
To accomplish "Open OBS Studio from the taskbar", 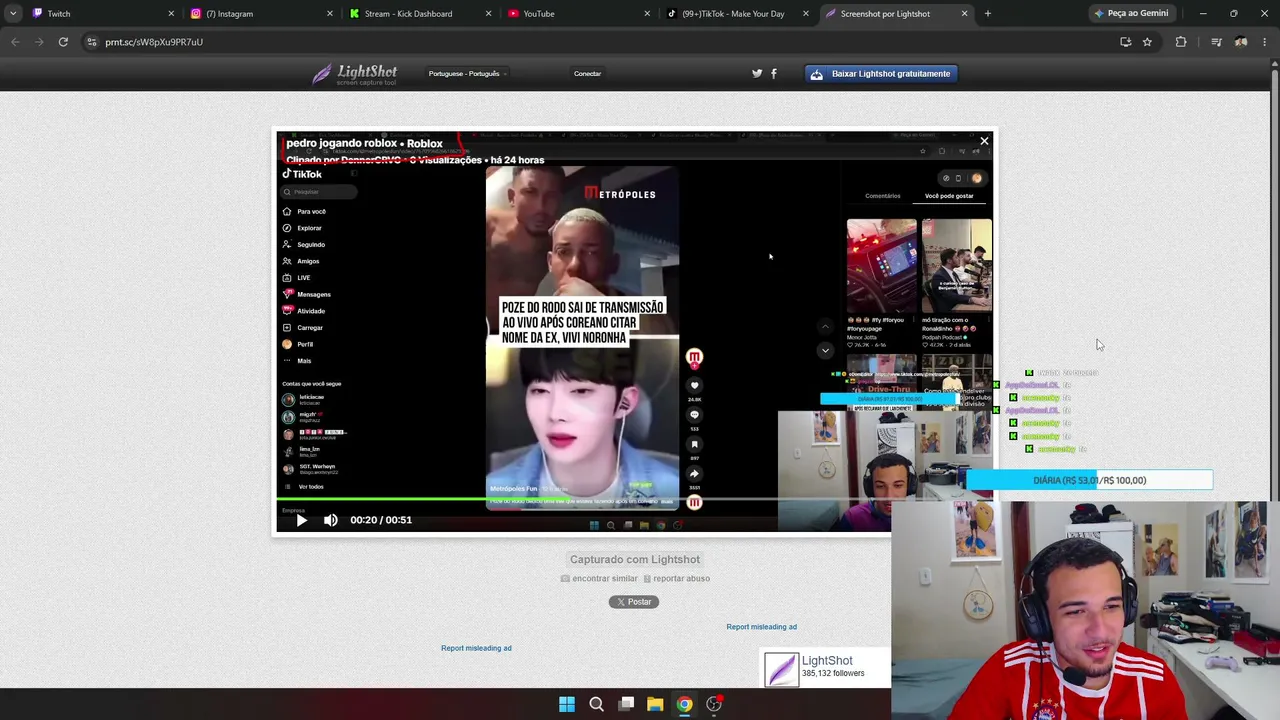I will (714, 704).
